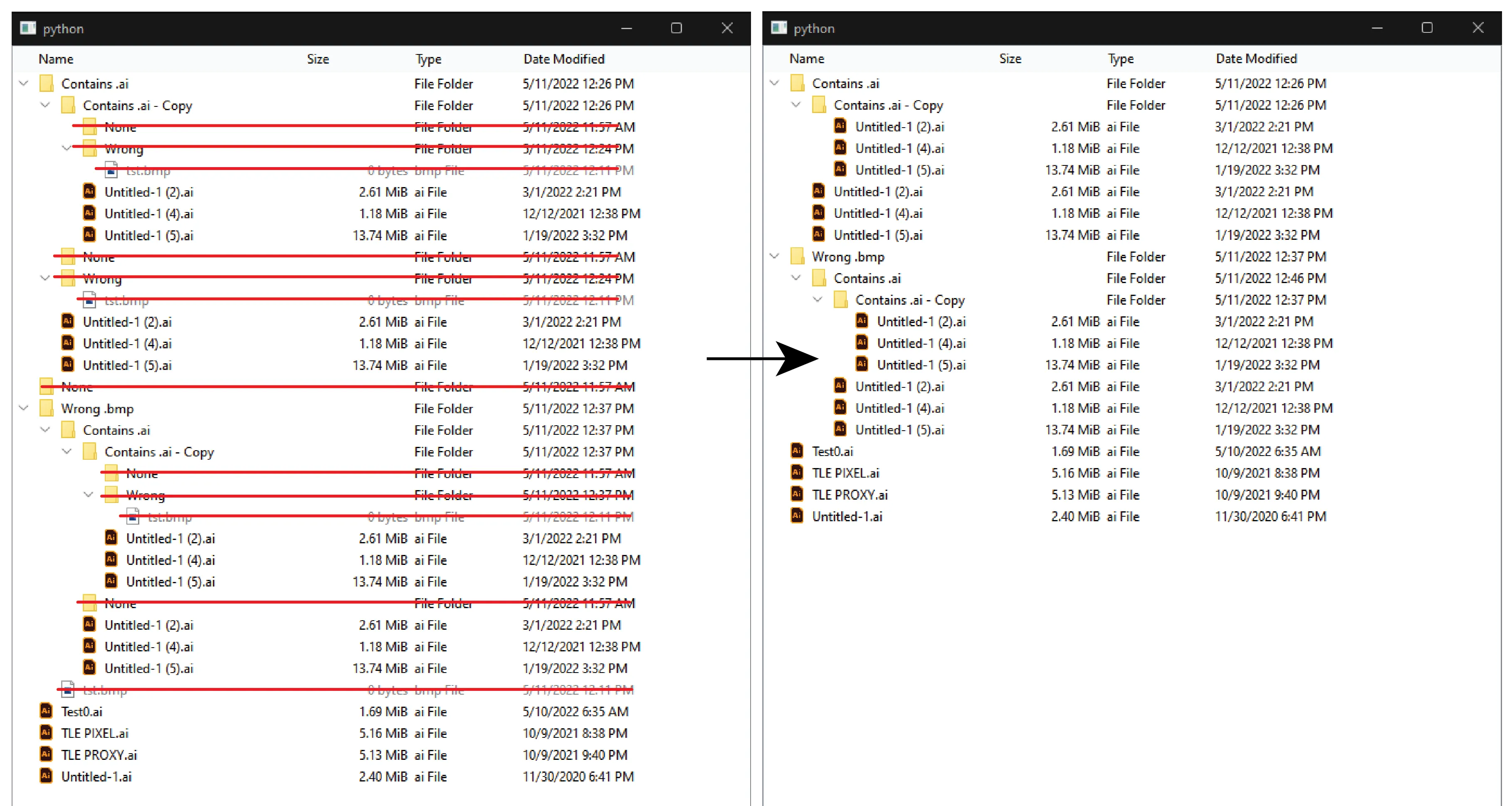Click TLE PIXEL.ai icon in right window

pos(796,472)
